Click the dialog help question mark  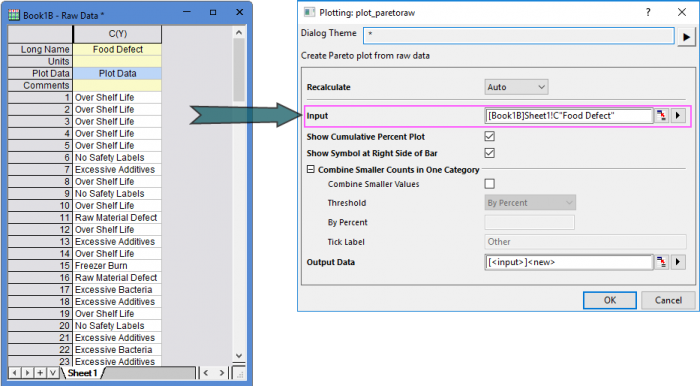(648, 12)
